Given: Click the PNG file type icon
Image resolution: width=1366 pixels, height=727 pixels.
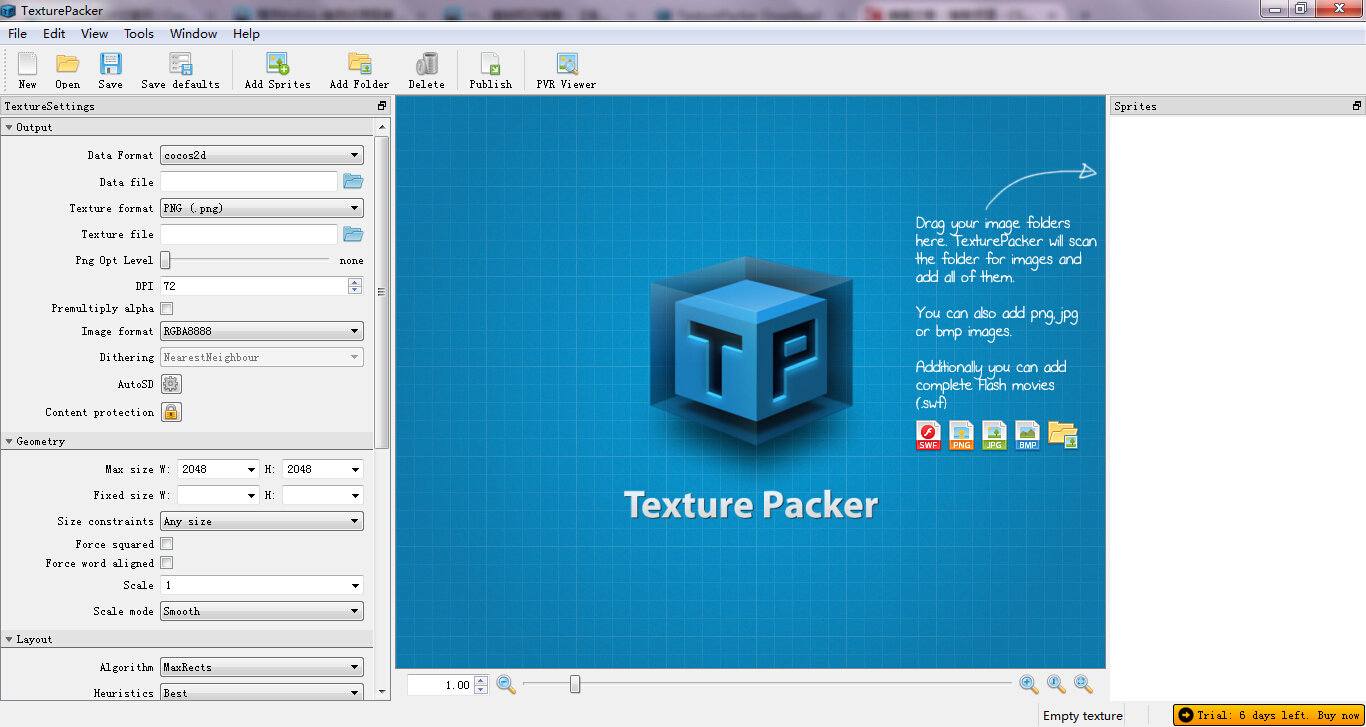Looking at the screenshot, I should [x=961, y=435].
